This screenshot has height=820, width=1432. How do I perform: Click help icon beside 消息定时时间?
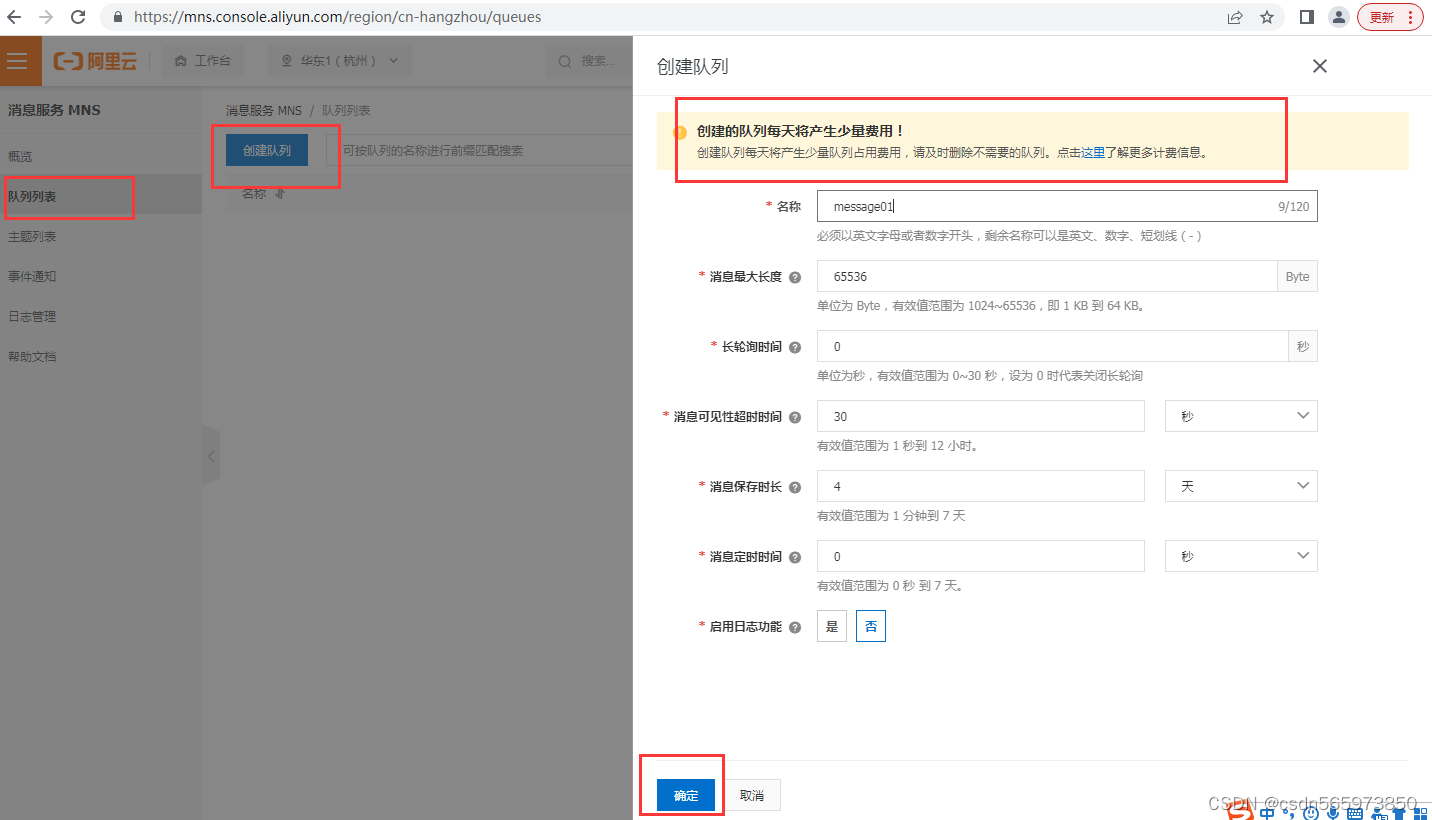[x=795, y=557]
